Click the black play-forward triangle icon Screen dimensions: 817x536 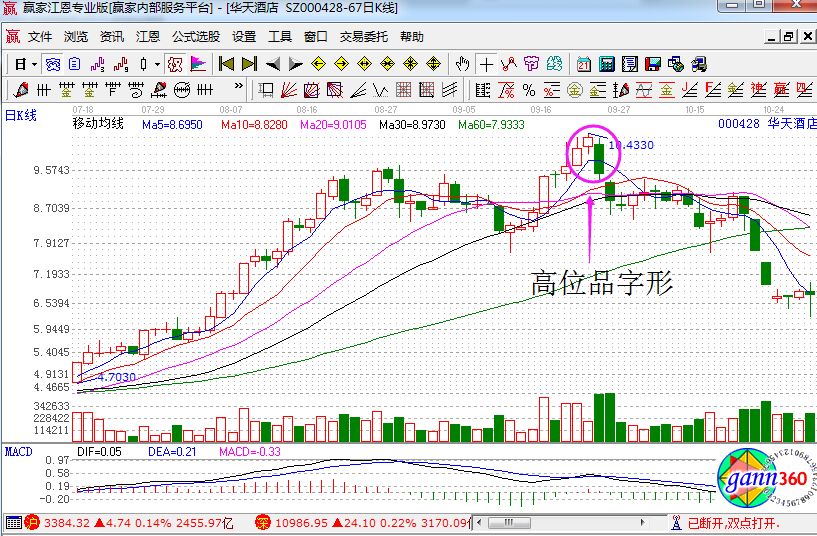click(x=295, y=64)
